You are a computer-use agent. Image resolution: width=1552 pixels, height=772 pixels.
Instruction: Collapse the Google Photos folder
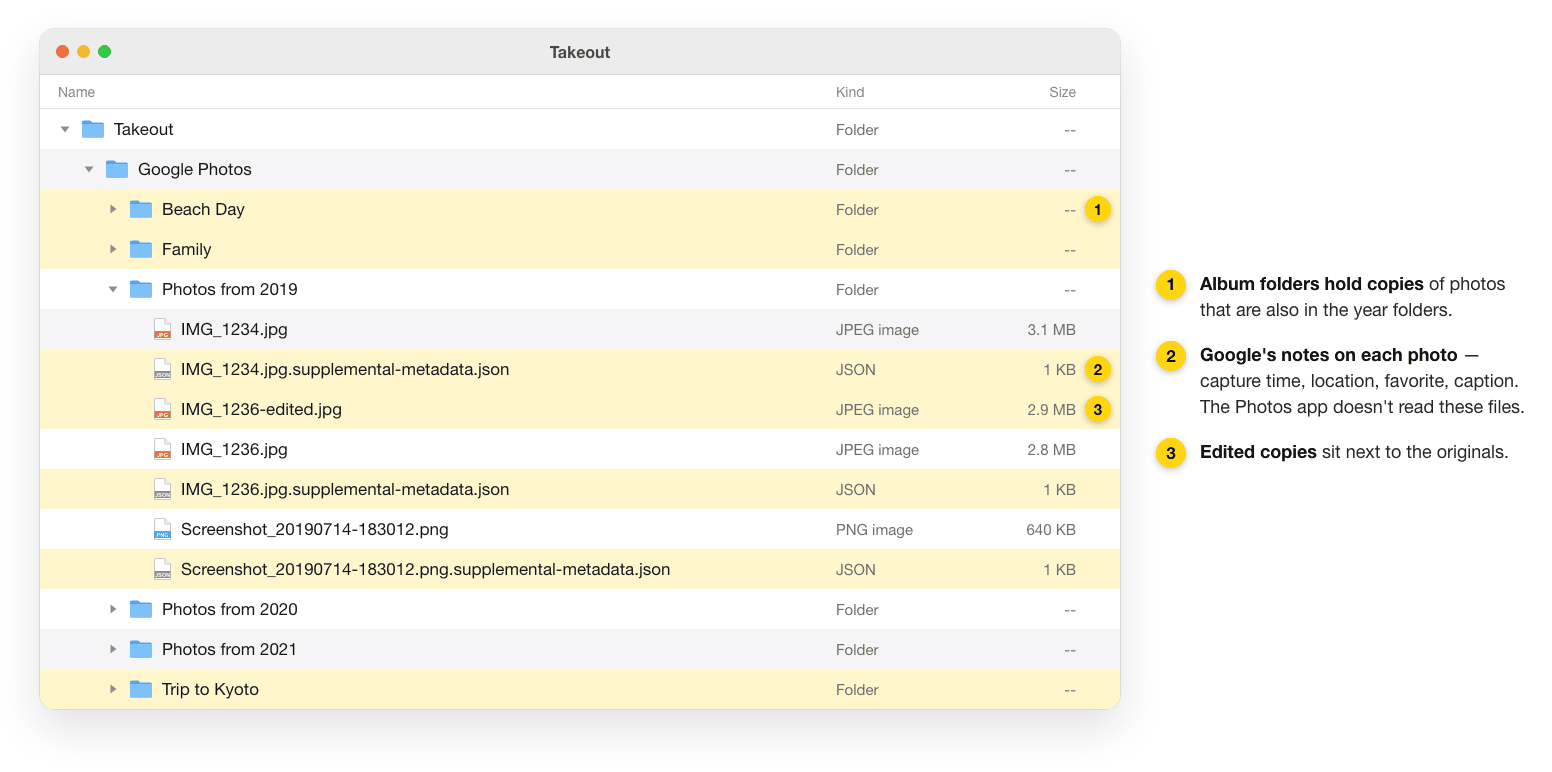tap(89, 169)
